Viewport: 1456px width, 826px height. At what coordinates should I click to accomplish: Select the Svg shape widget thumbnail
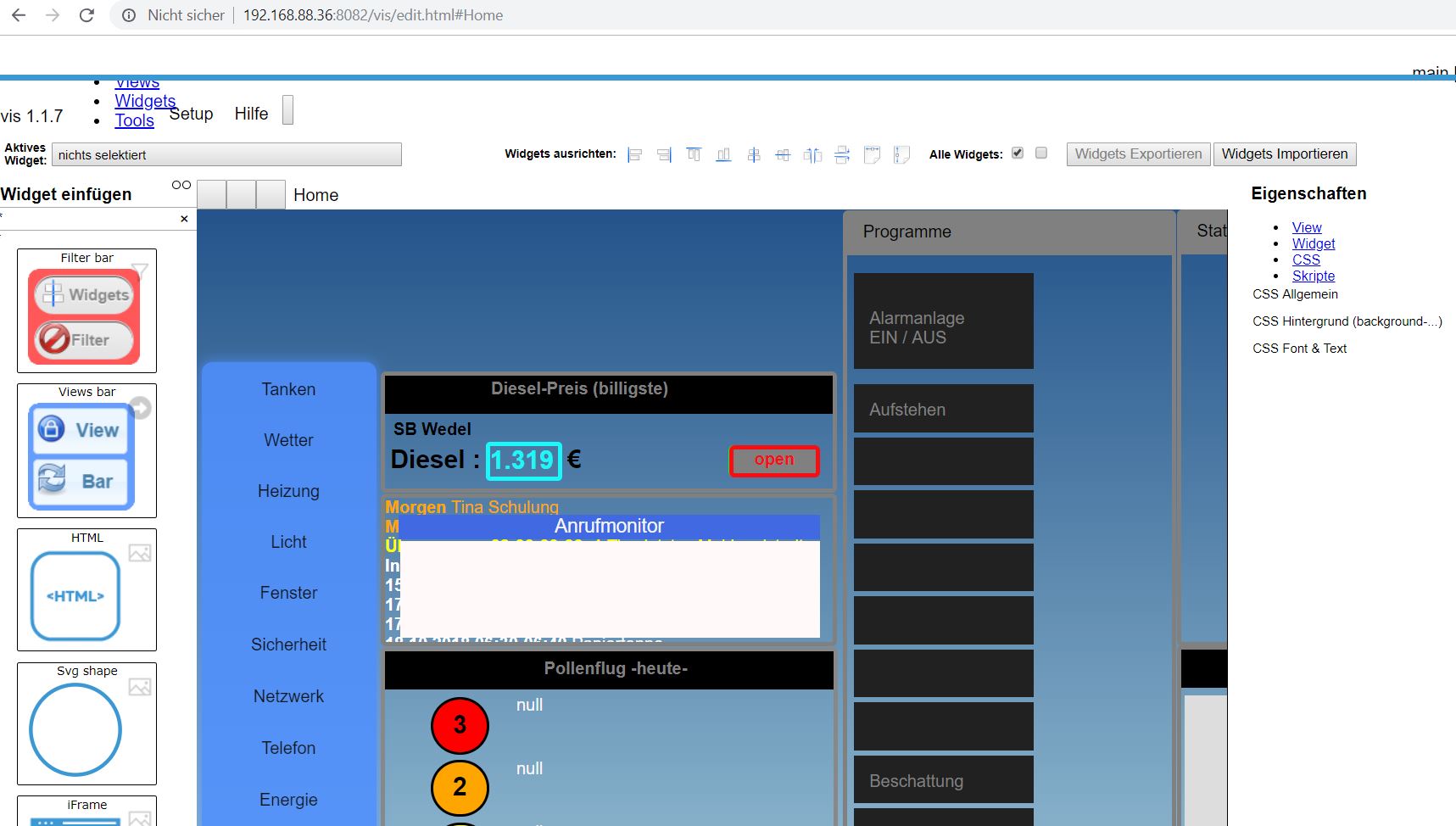[86, 723]
